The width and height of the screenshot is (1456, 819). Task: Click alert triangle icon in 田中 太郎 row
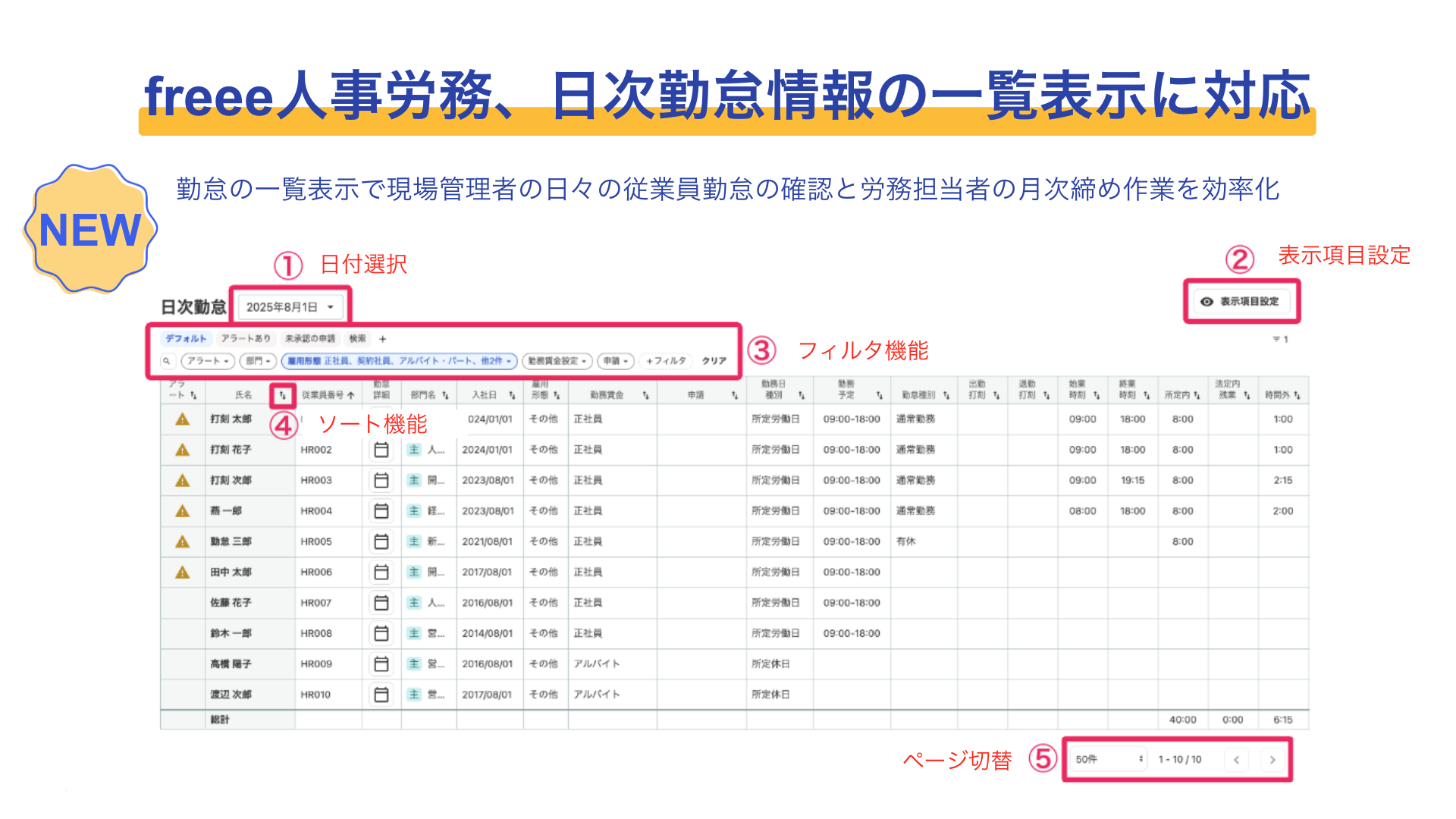182,573
